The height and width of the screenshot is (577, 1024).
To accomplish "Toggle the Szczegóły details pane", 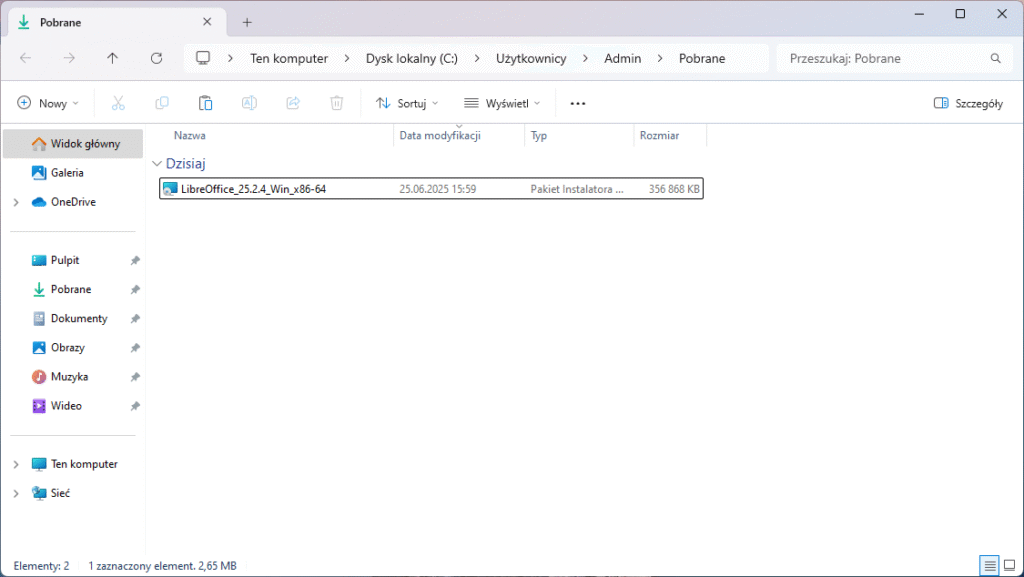I will [967, 103].
